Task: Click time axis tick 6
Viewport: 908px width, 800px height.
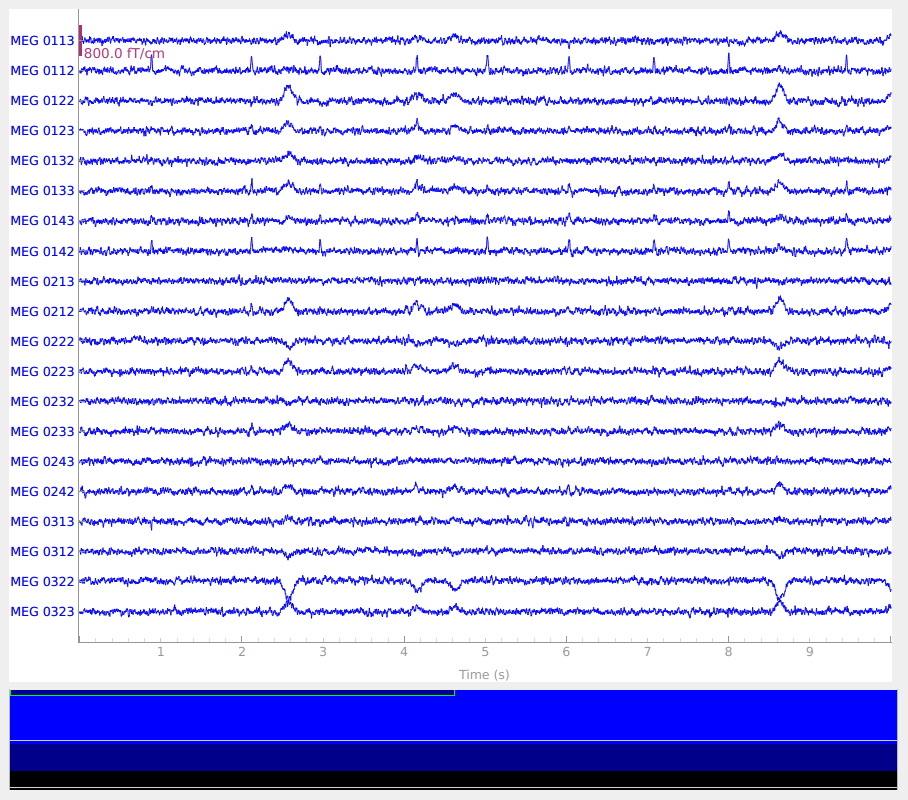Action: coord(566,652)
